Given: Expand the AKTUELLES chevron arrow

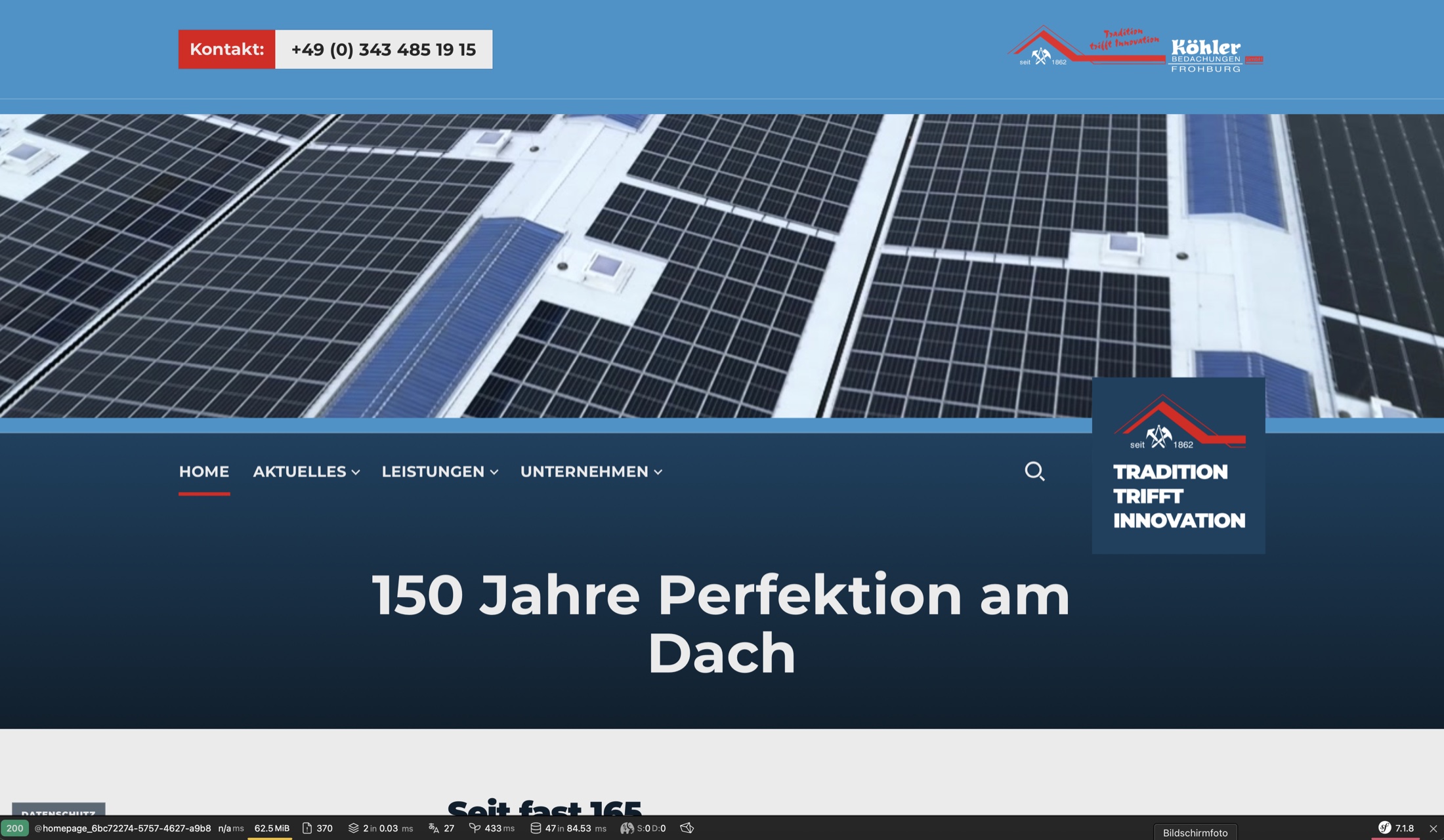Looking at the screenshot, I should [x=355, y=472].
